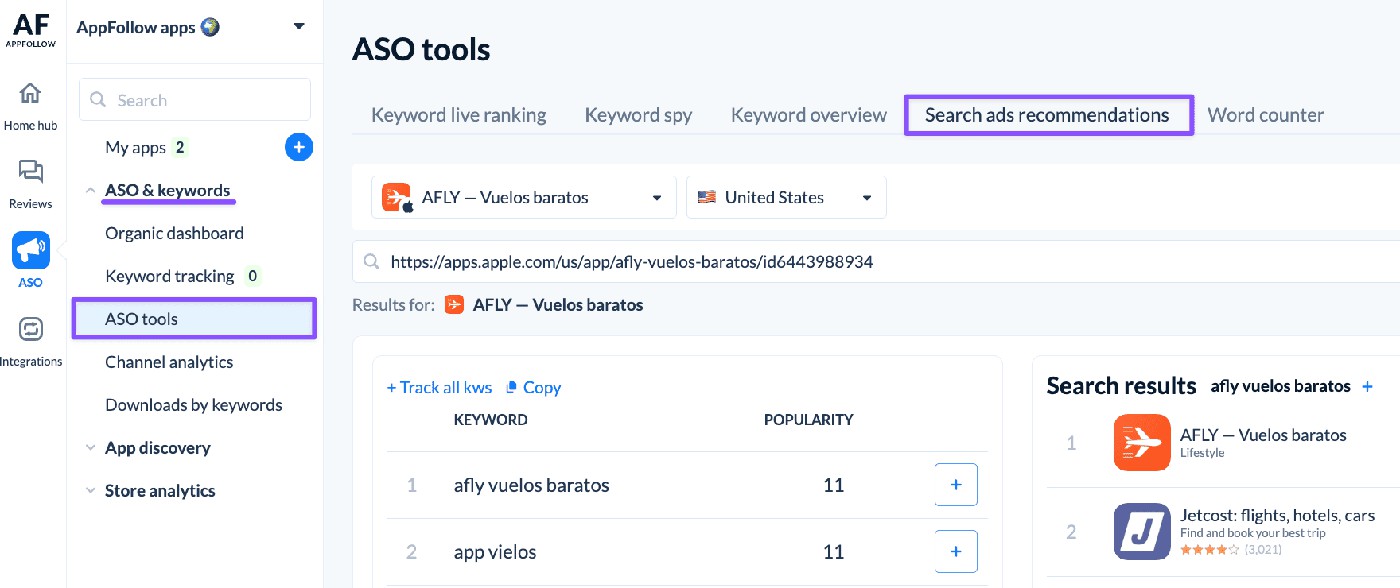The width and height of the screenshot is (1400, 588).
Task: Add a new app with blue plus button
Action: pyautogui.click(x=299, y=148)
